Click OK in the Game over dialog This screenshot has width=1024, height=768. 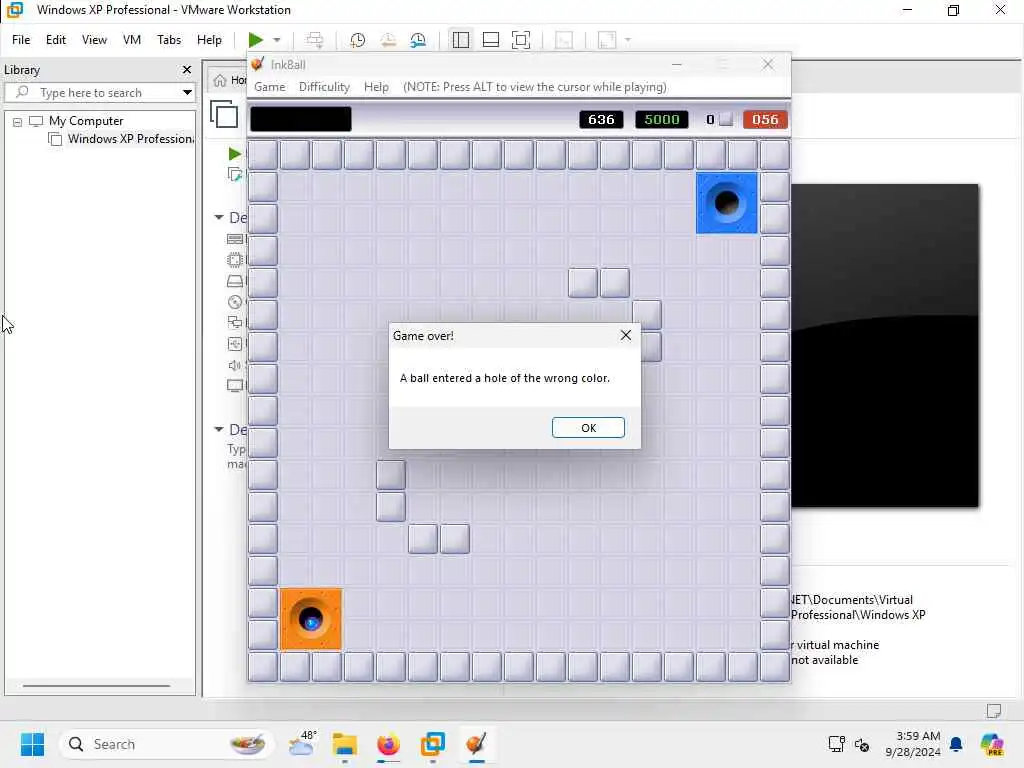[588, 428]
